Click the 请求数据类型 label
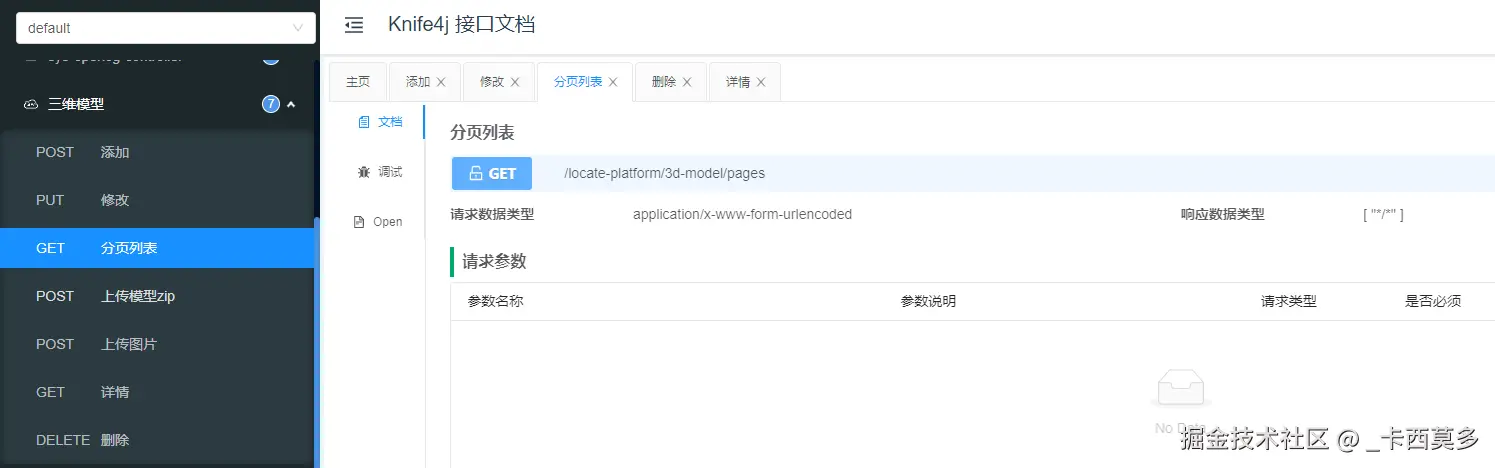The height and width of the screenshot is (468, 1495). 492,214
